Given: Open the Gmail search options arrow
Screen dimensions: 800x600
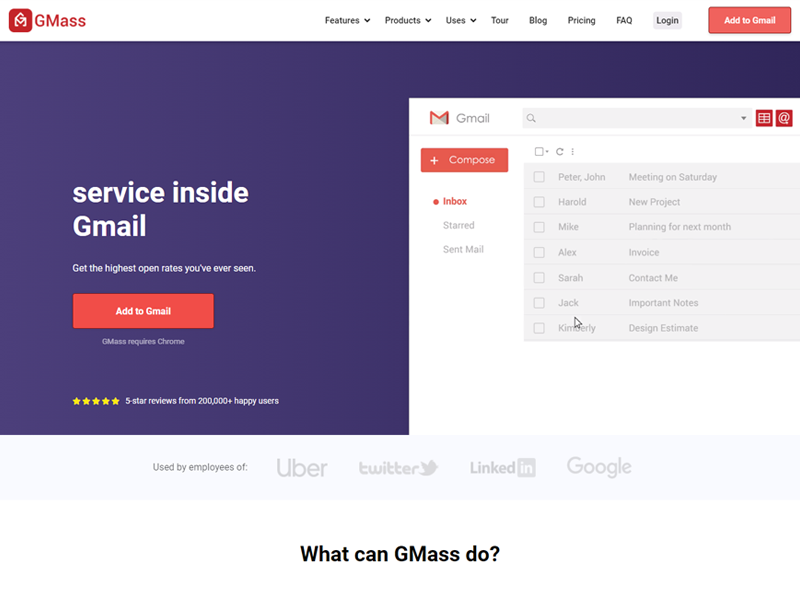Looking at the screenshot, I should (743, 118).
